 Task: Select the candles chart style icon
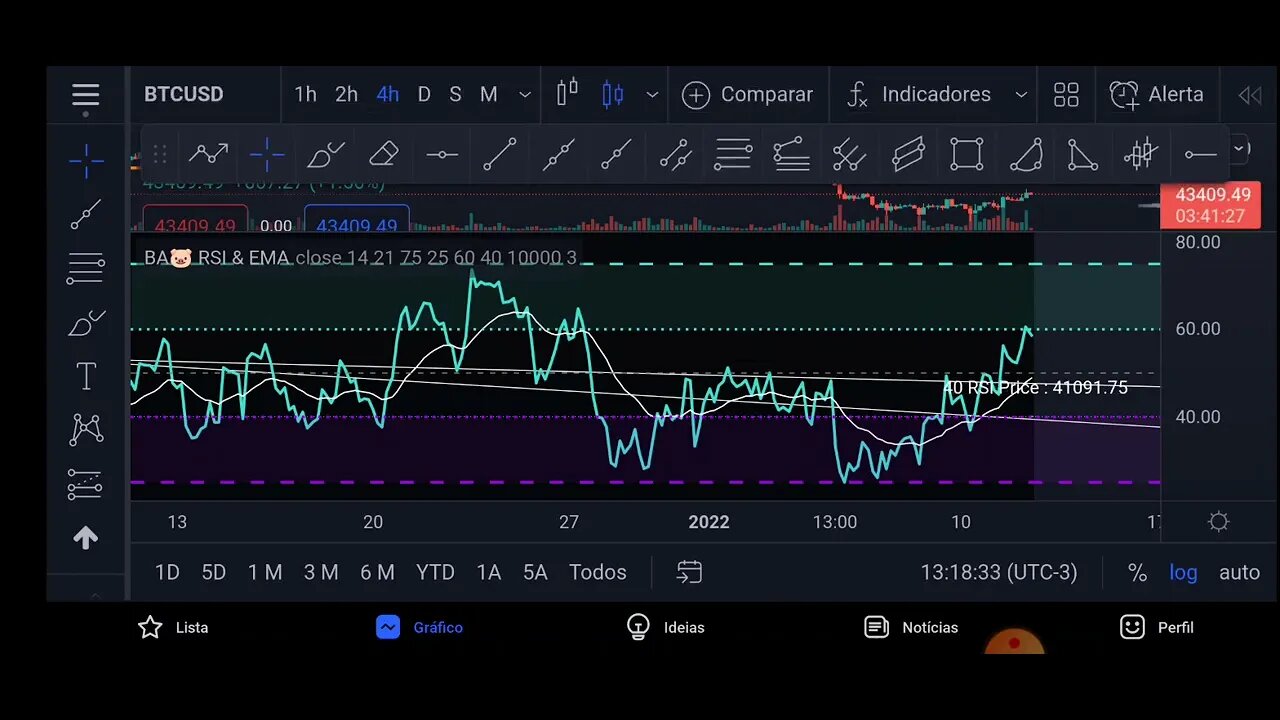613,94
